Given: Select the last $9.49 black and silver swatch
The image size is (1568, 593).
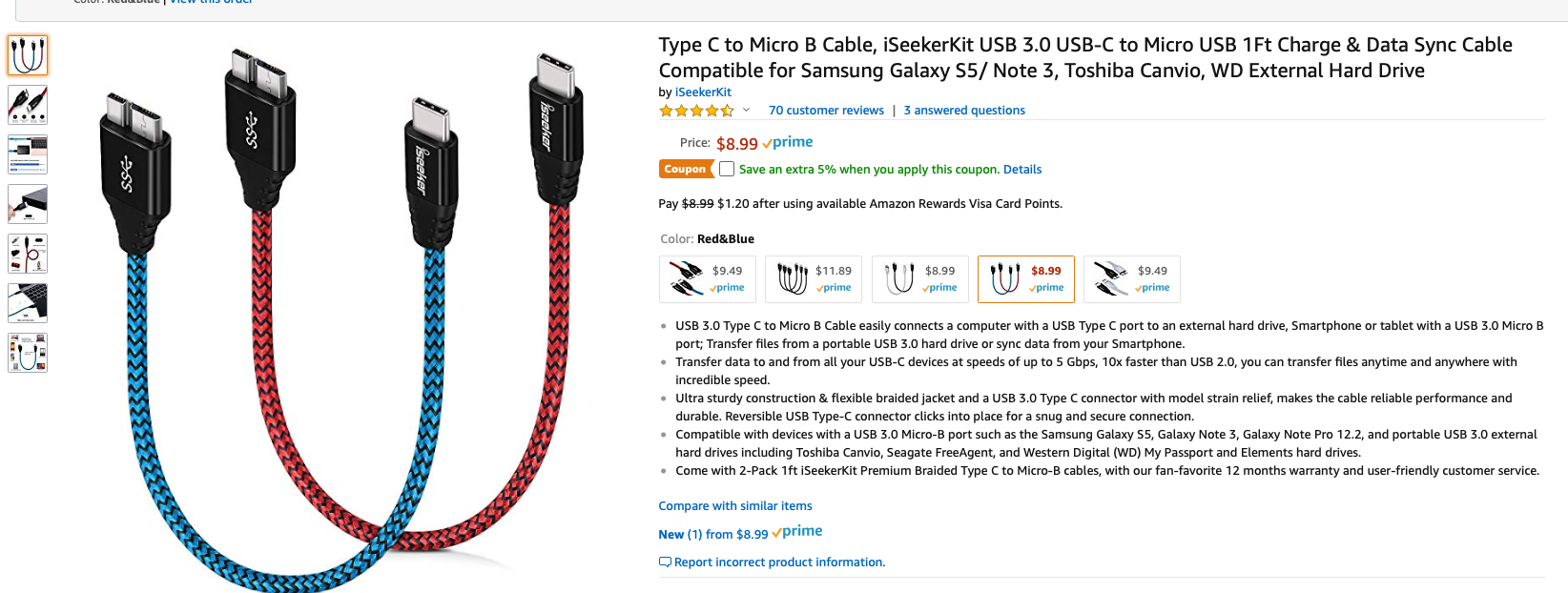Looking at the screenshot, I should coord(1132,279).
